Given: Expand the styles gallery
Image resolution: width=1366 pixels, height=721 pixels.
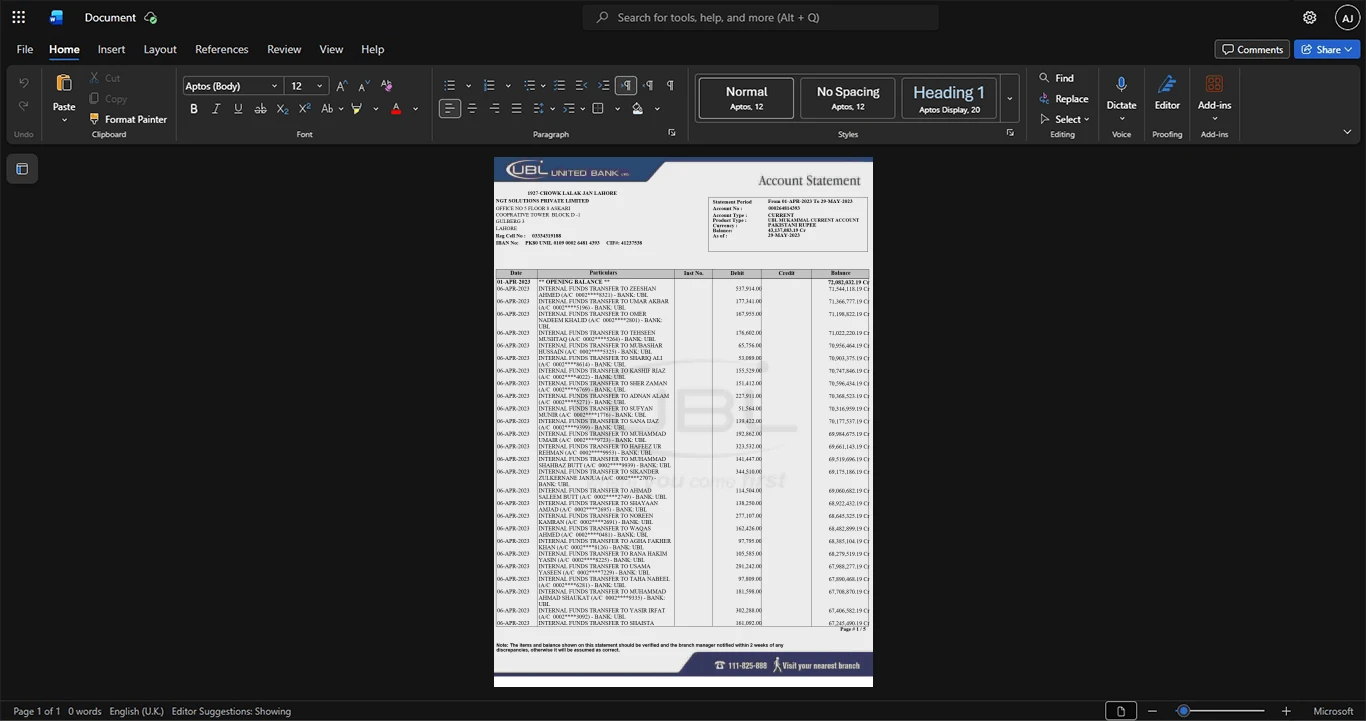Looking at the screenshot, I should [1009, 99].
